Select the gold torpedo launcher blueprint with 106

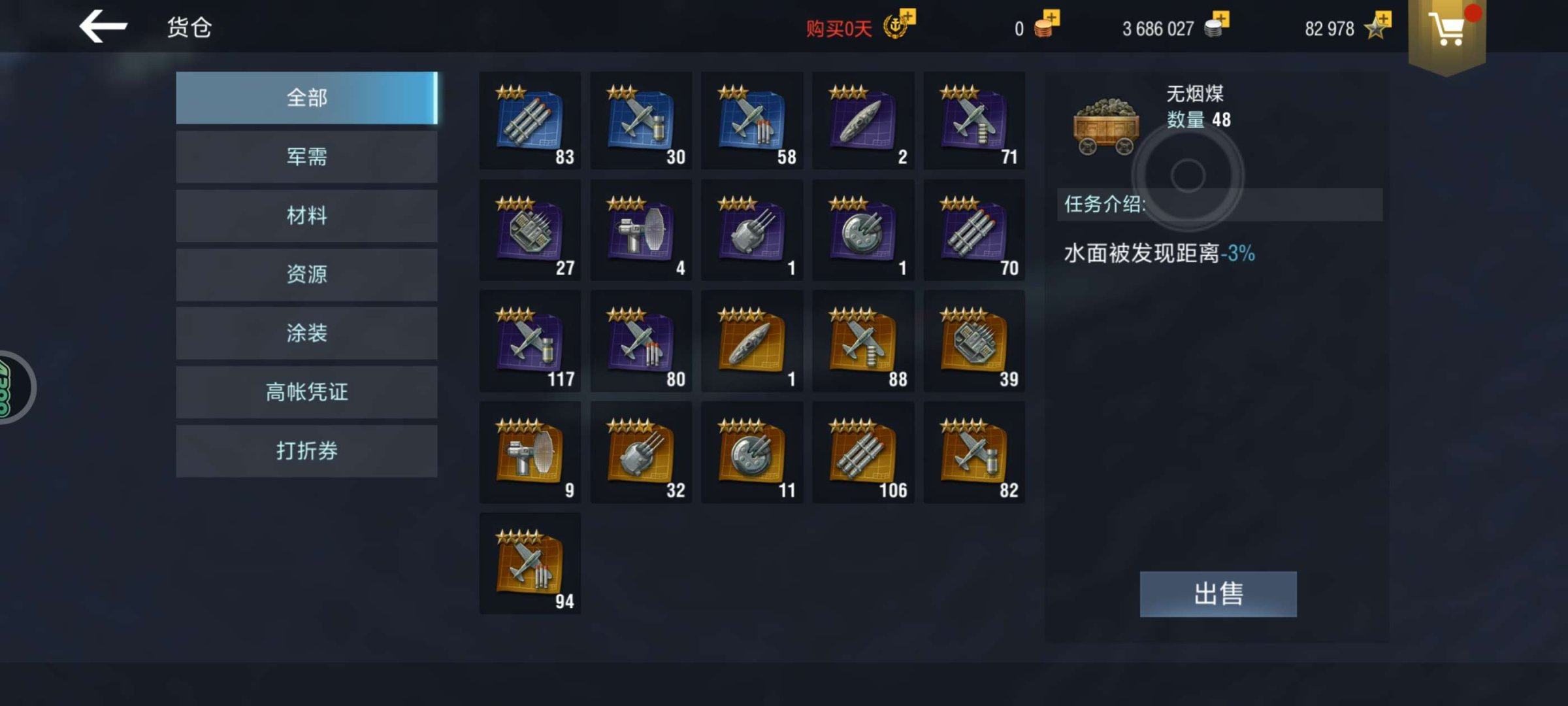[x=863, y=453]
